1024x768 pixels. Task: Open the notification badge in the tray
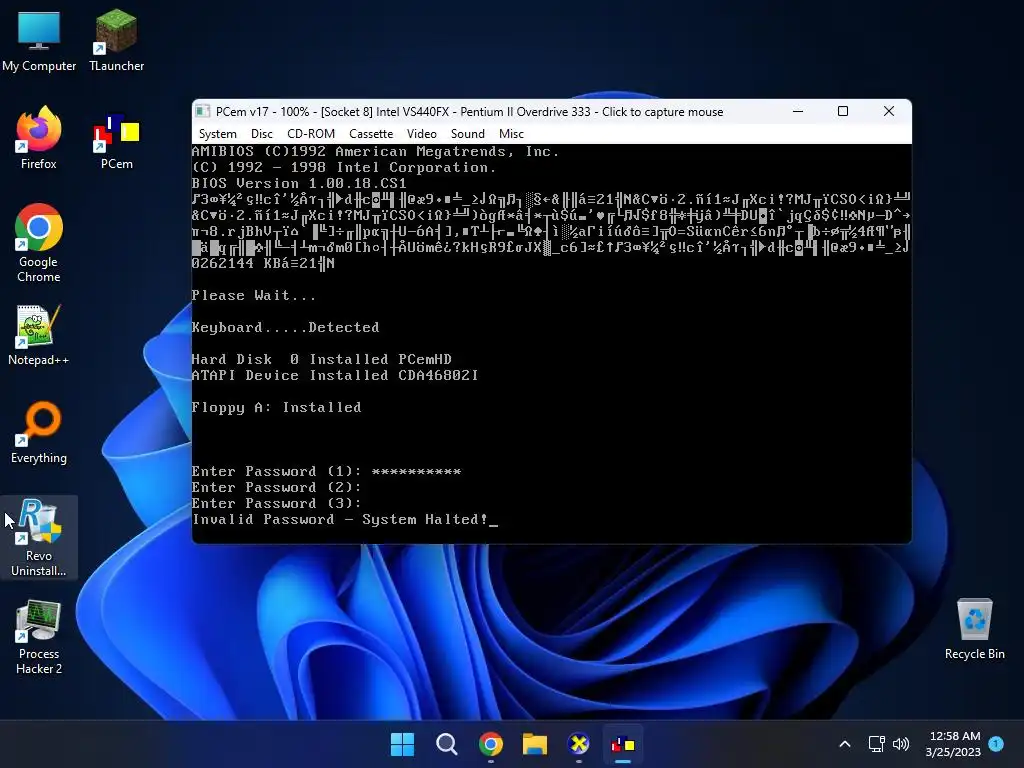pos(996,744)
